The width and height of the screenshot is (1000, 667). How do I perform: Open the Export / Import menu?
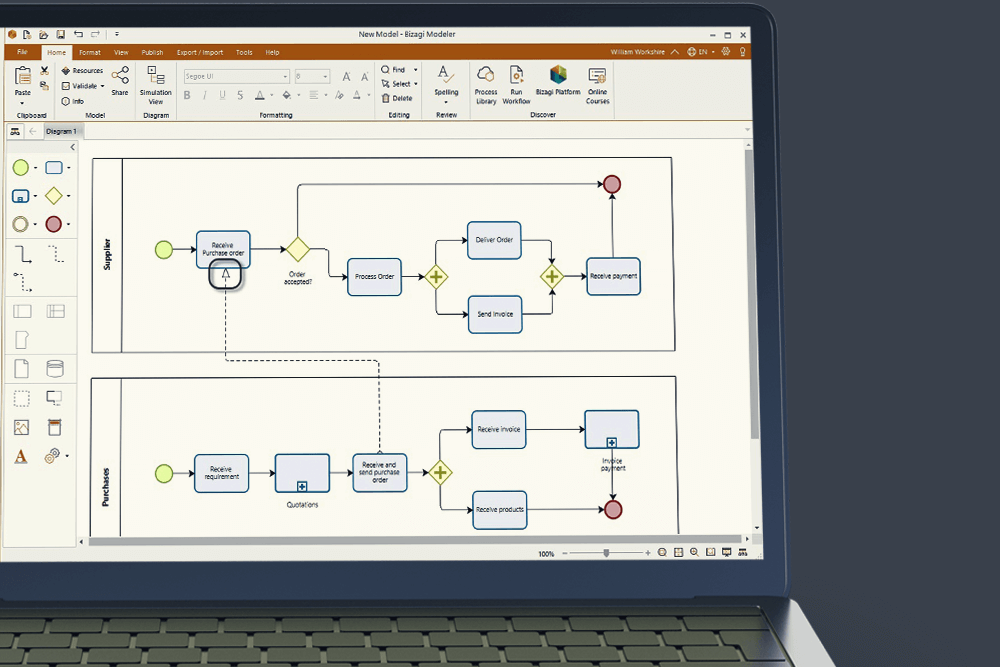[x=199, y=52]
